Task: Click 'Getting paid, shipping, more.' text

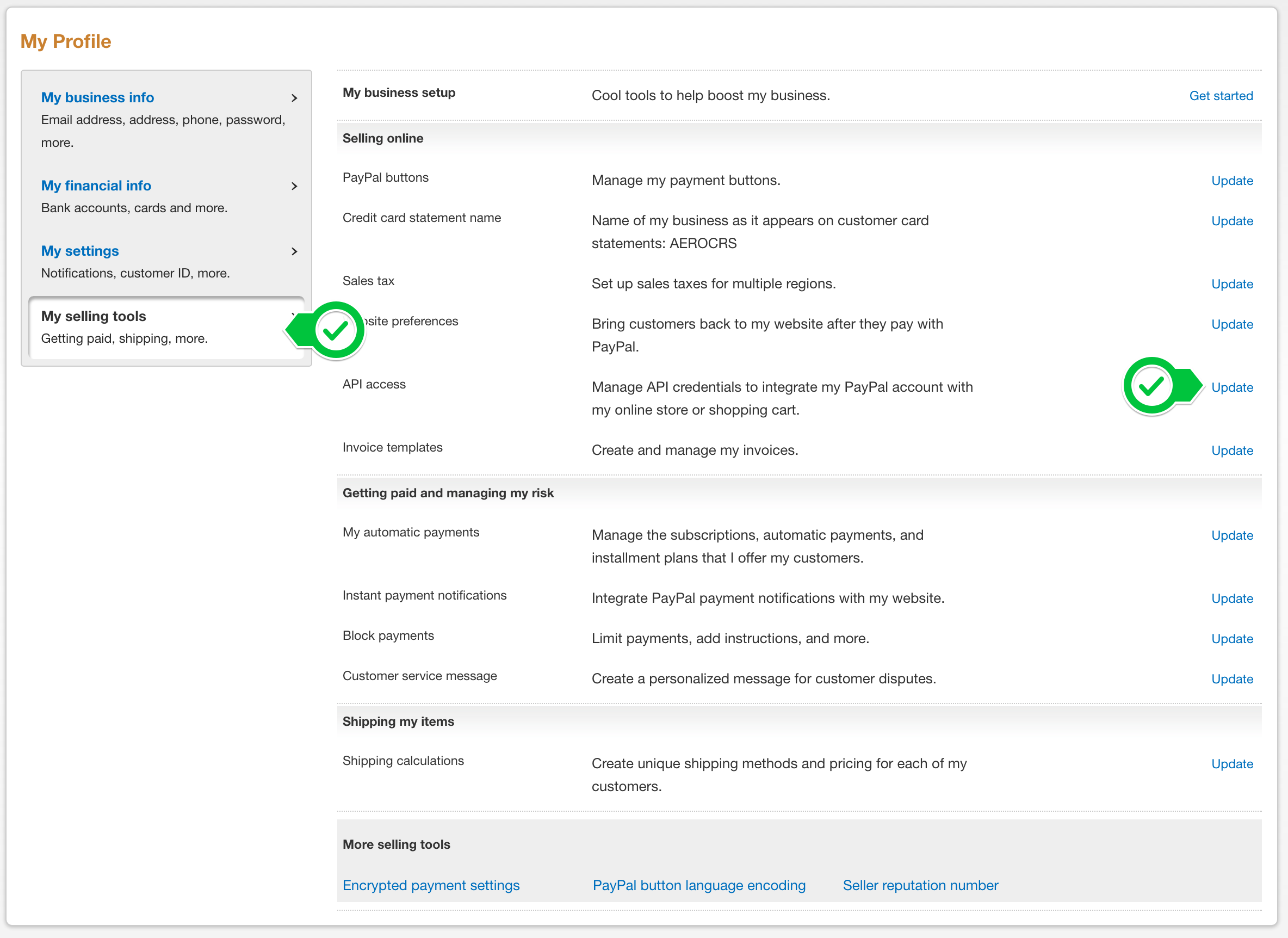Action: point(125,338)
